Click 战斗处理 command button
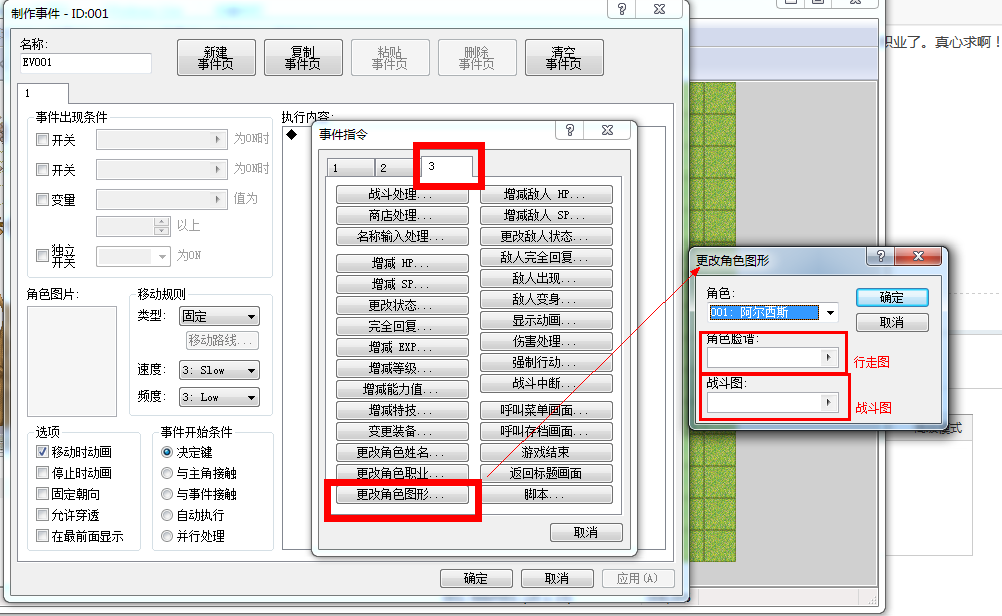Viewport: 1002px width, 616px height. 402,194
